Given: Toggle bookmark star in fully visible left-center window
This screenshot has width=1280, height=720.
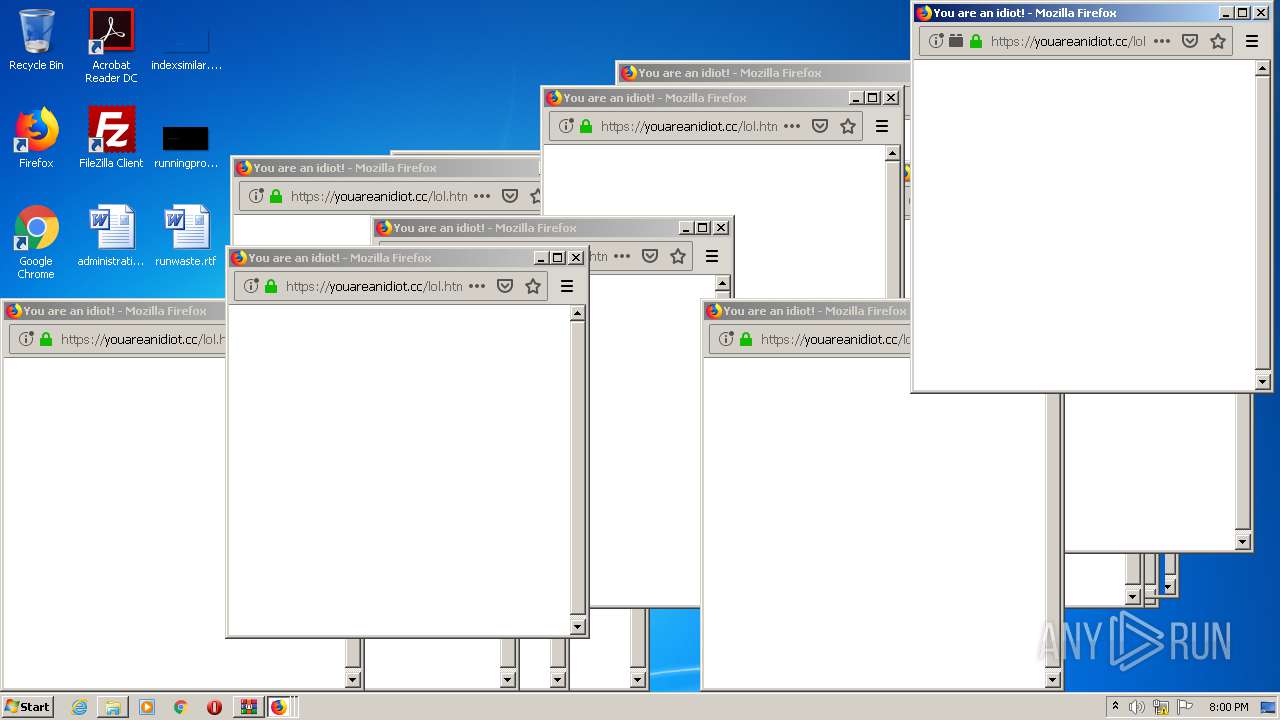Looking at the screenshot, I should pyautogui.click(x=533, y=286).
